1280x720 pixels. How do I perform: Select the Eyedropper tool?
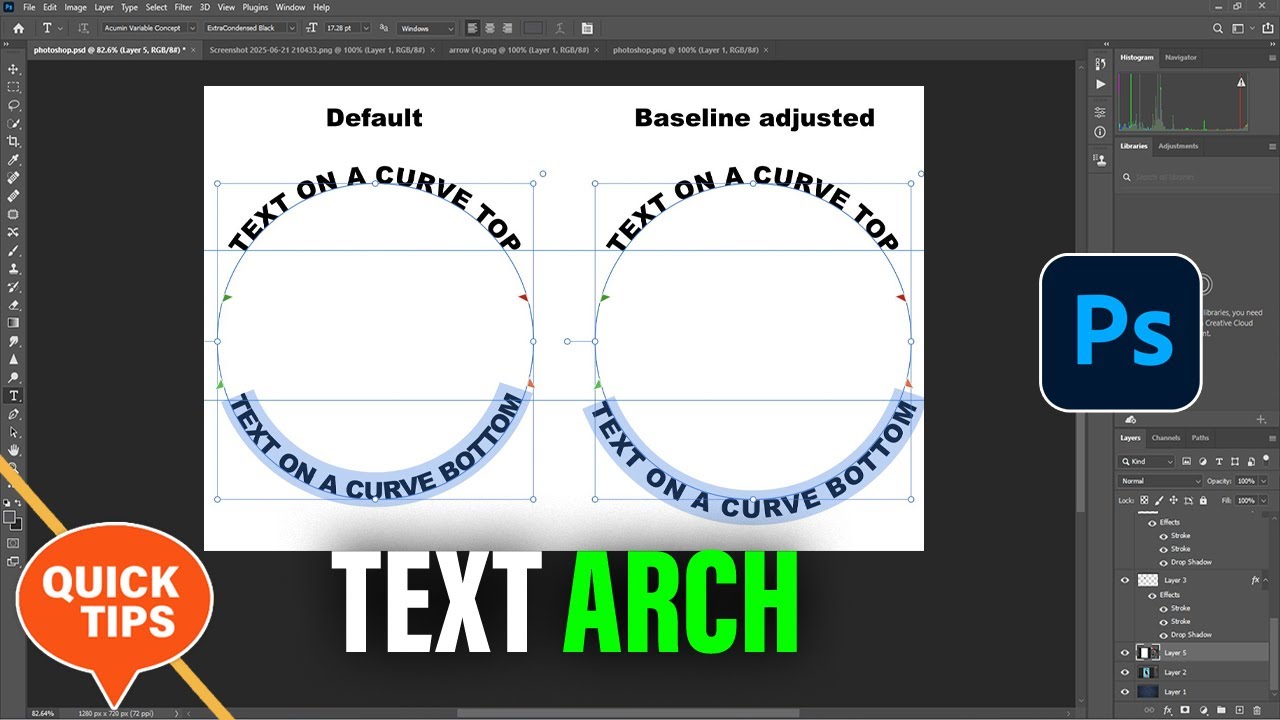pyautogui.click(x=14, y=159)
